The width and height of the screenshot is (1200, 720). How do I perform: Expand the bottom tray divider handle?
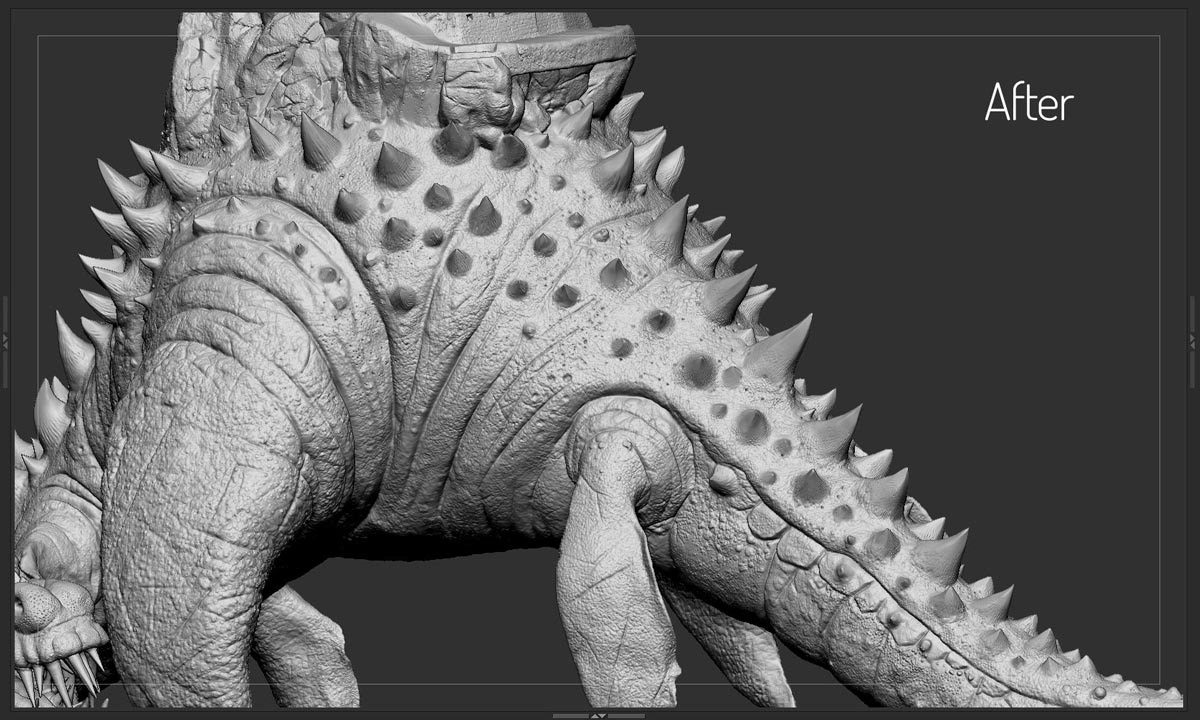tap(598, 715)
